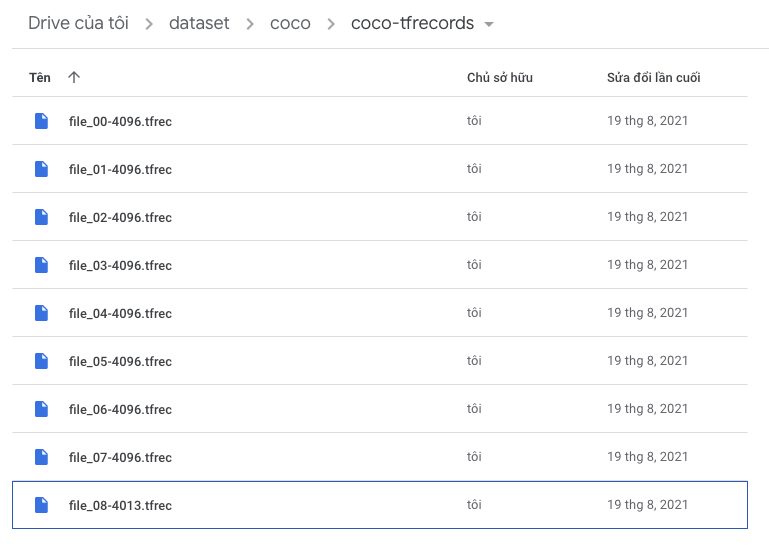Navigate to the coco breadcrumb folder

(290, 23)
